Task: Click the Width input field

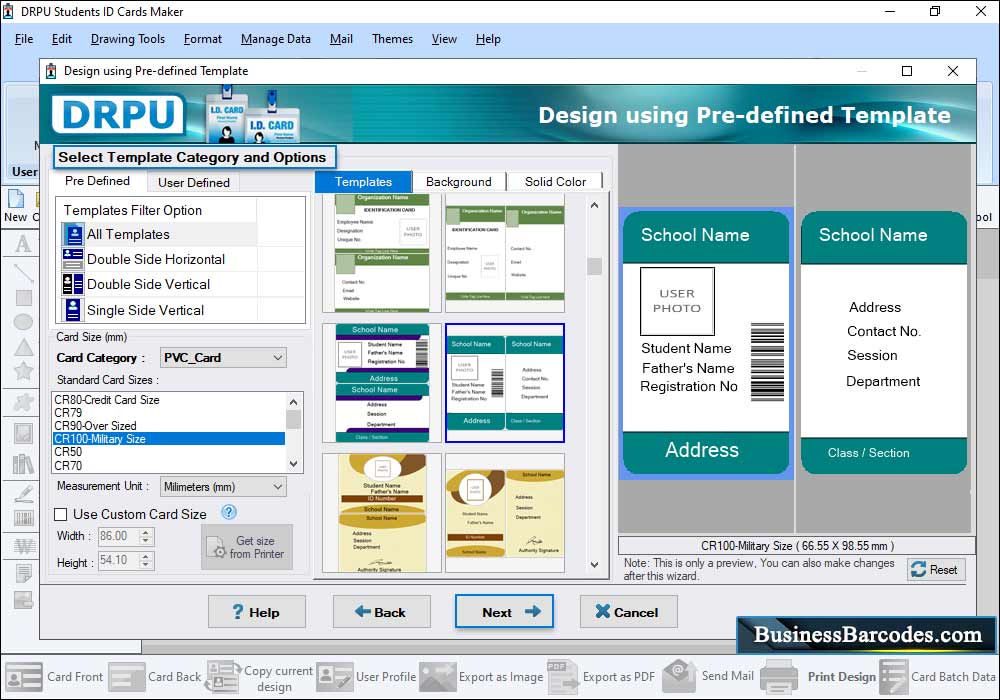Action: 119,536
